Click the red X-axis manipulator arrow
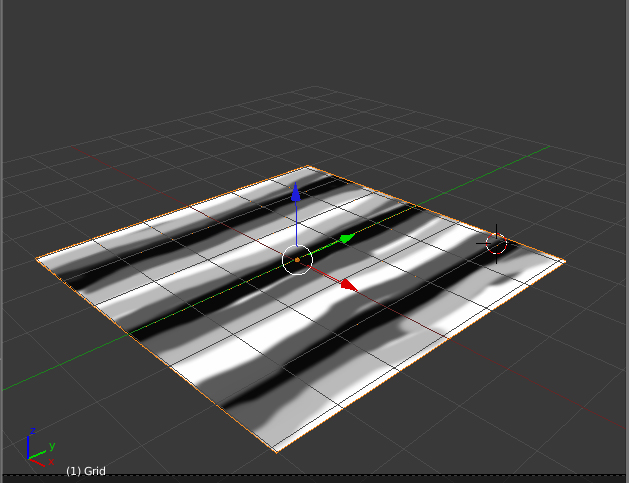Screen dimensions: 629x483 349,285
